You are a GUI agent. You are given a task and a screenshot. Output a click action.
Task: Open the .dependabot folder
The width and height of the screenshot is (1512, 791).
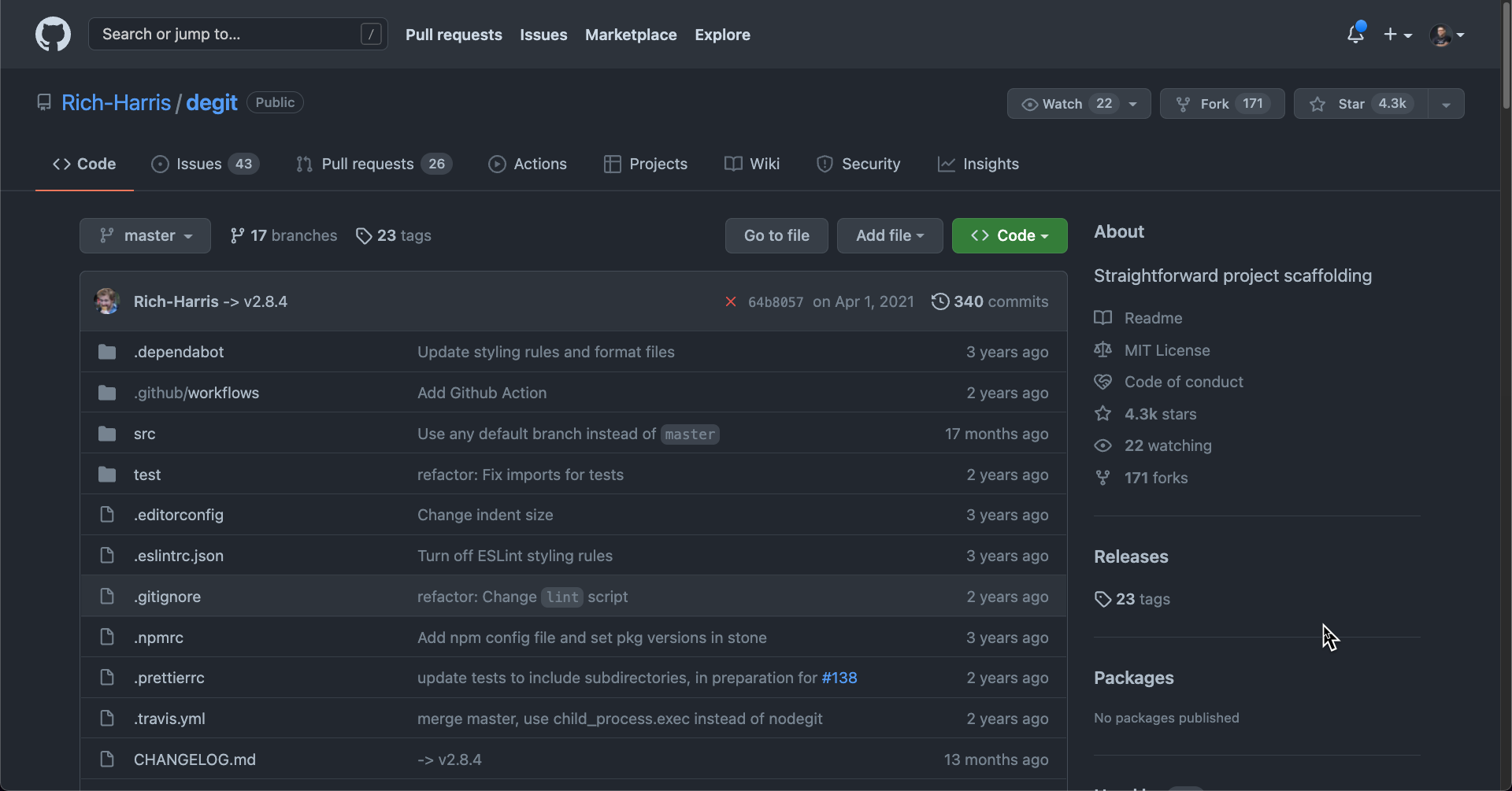click(179, 352)
